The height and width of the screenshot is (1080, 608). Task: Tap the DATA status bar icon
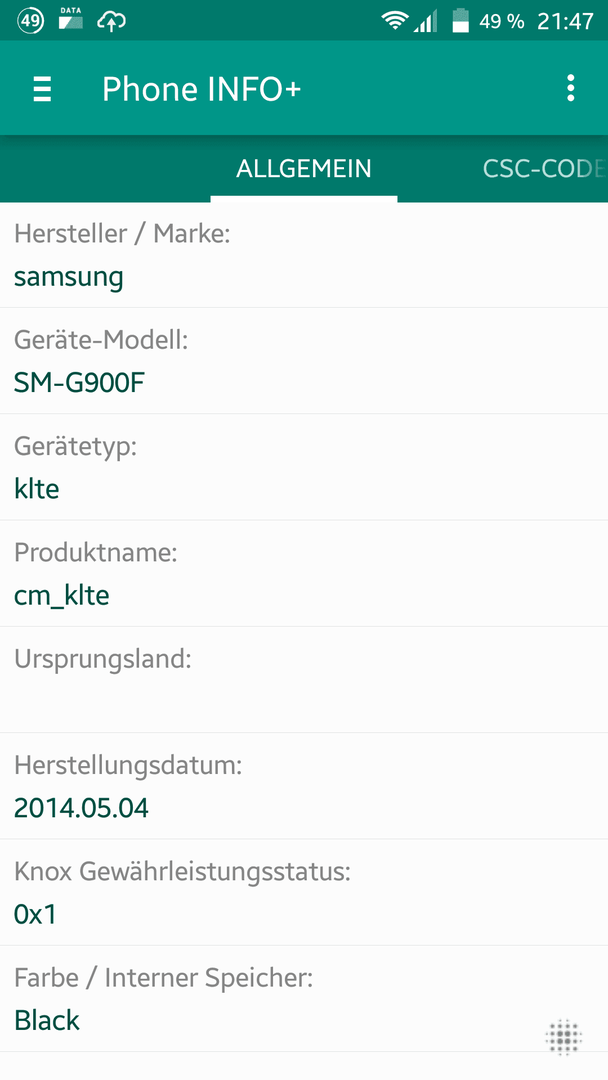[x=71, y=19]
